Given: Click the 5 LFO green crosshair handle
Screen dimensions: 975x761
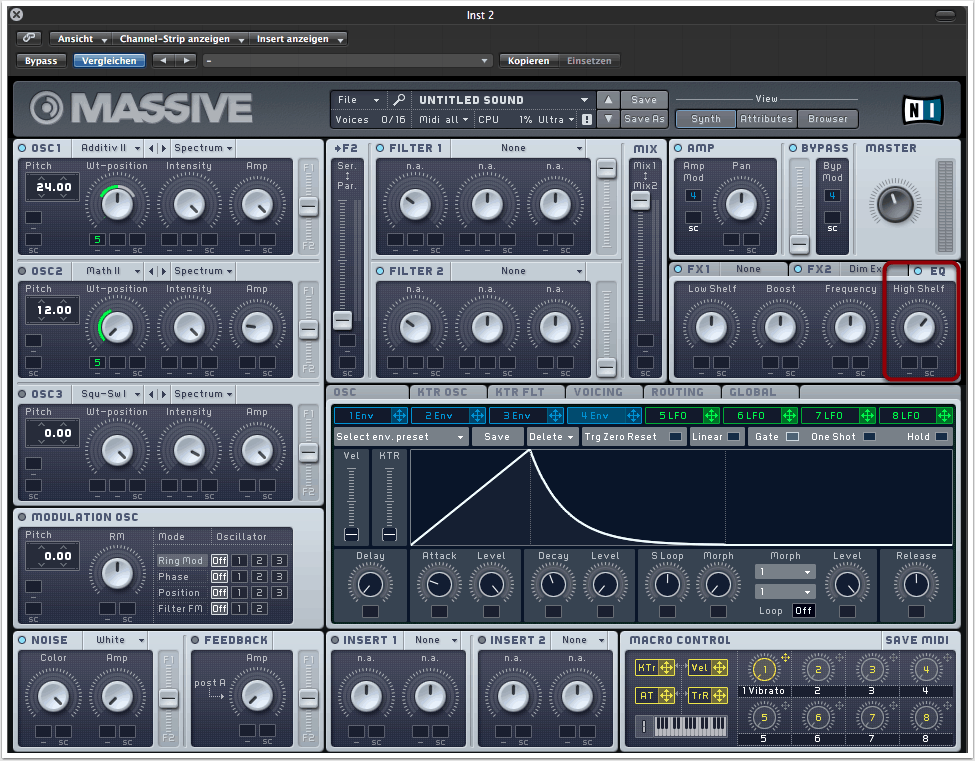Looking at the screenshot, I should click(x=711, y=415).
